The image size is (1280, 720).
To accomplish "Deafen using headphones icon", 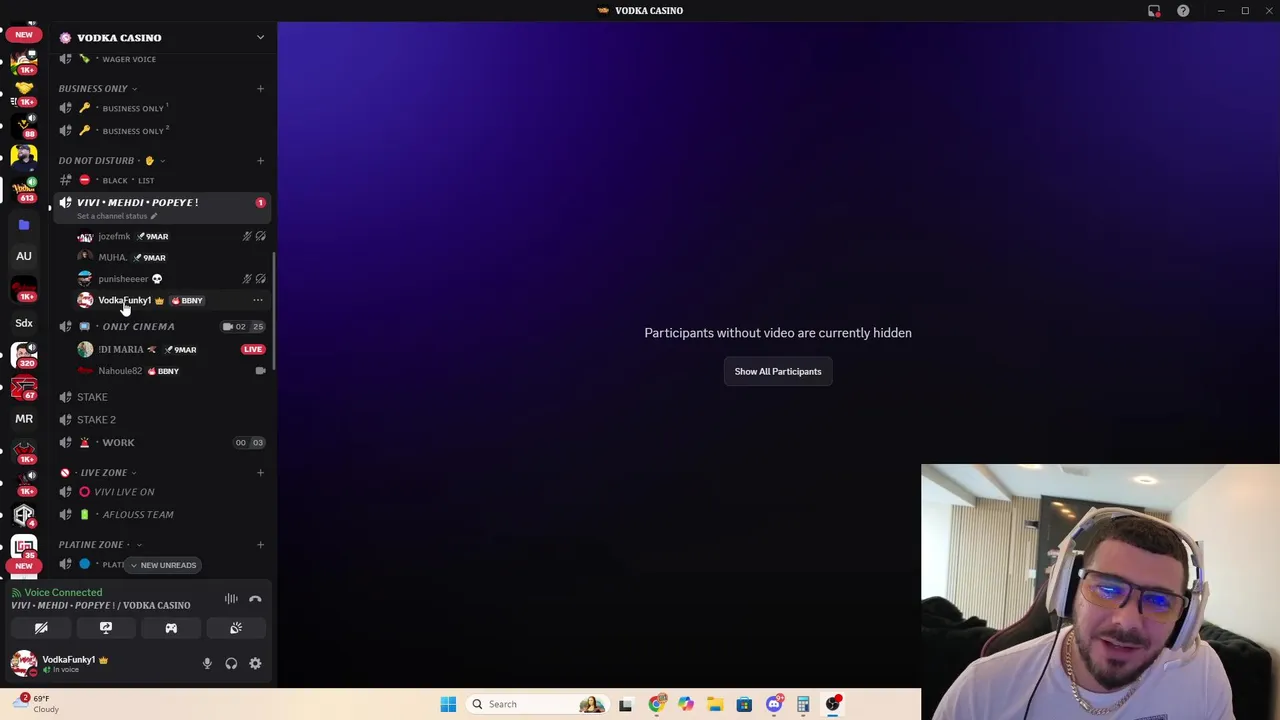I will pyautogui.click(x=231, y=663).
